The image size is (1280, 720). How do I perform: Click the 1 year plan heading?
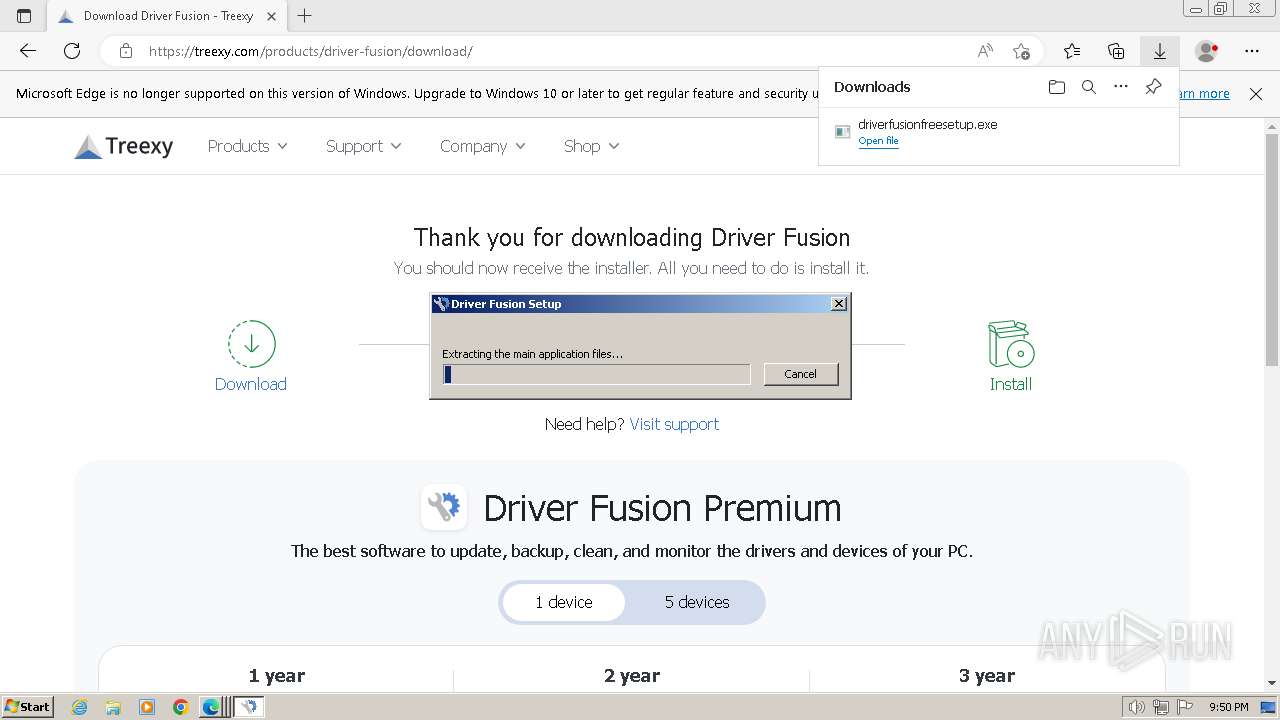(277, 676)
